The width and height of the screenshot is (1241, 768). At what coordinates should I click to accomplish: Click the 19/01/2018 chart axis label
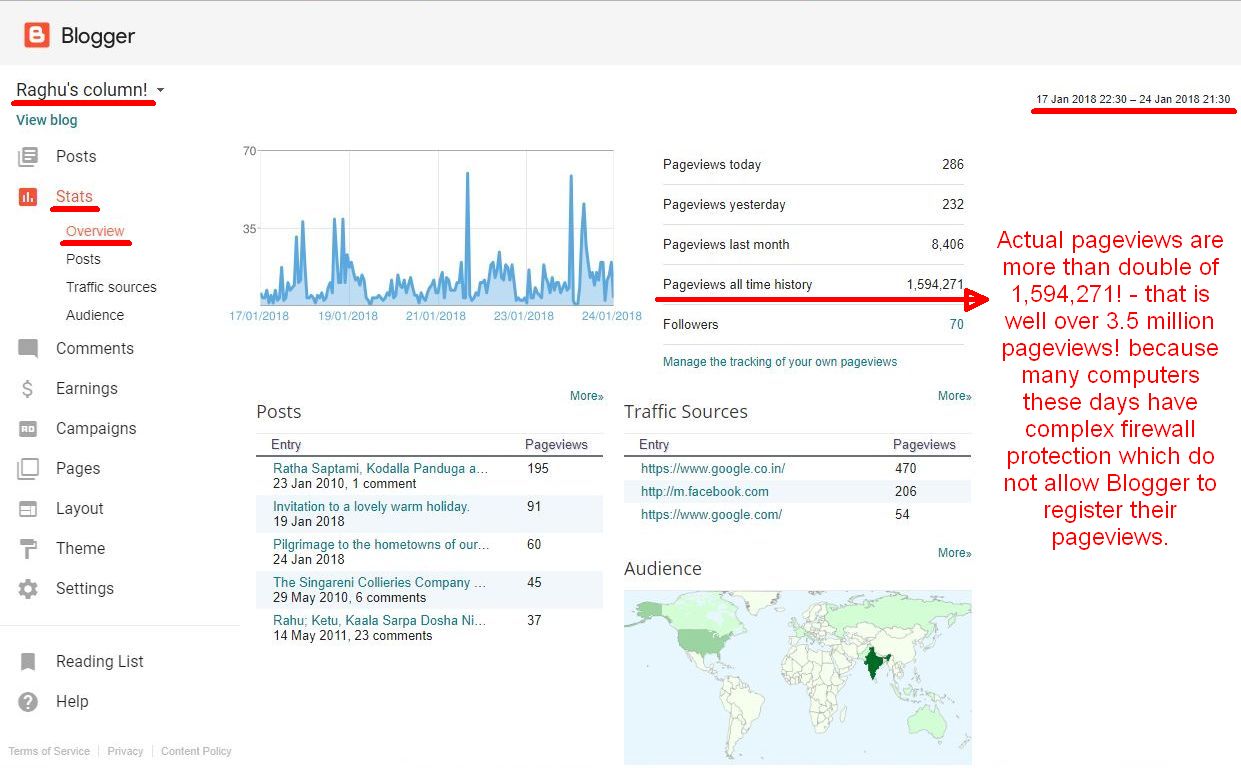(348, 316)
